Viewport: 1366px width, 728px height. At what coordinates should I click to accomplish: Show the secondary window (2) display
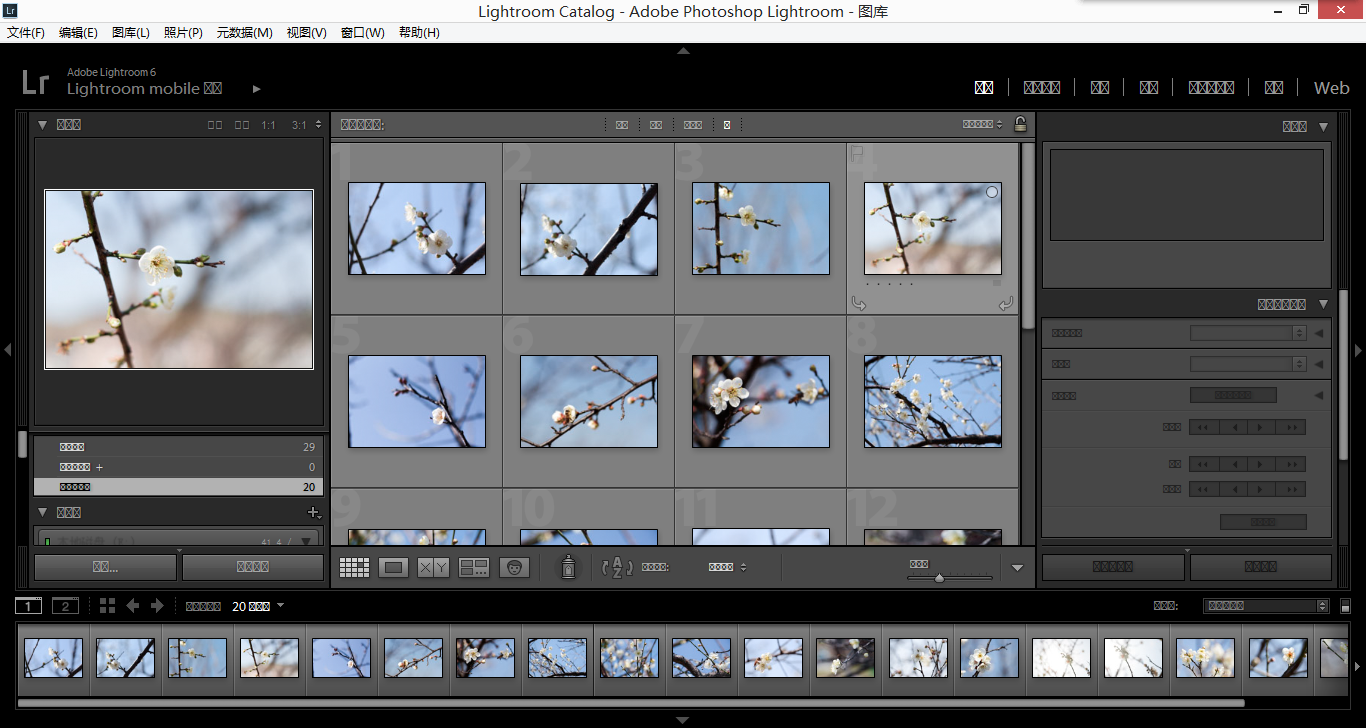click(65, 606)
